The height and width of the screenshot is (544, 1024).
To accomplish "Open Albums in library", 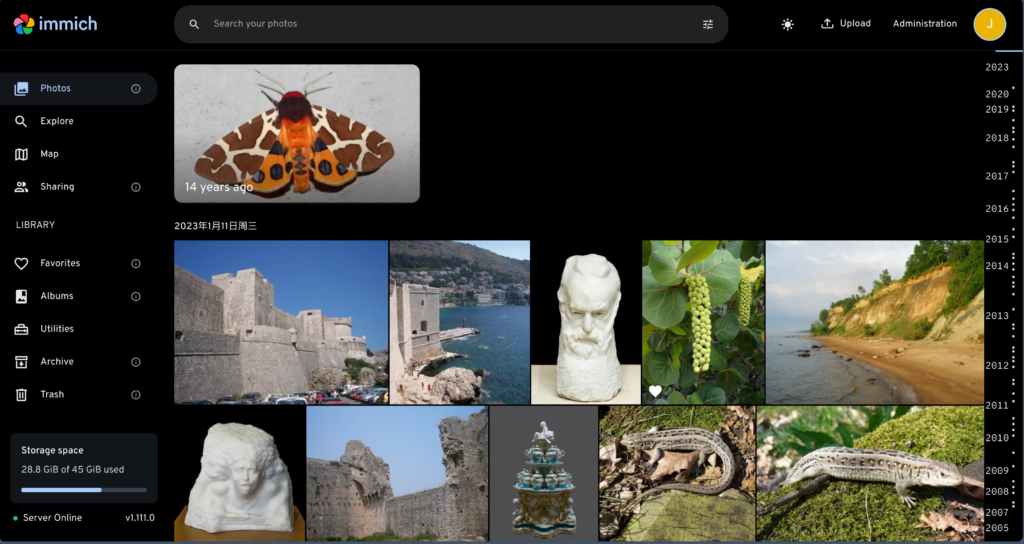I will pos(78,296).
